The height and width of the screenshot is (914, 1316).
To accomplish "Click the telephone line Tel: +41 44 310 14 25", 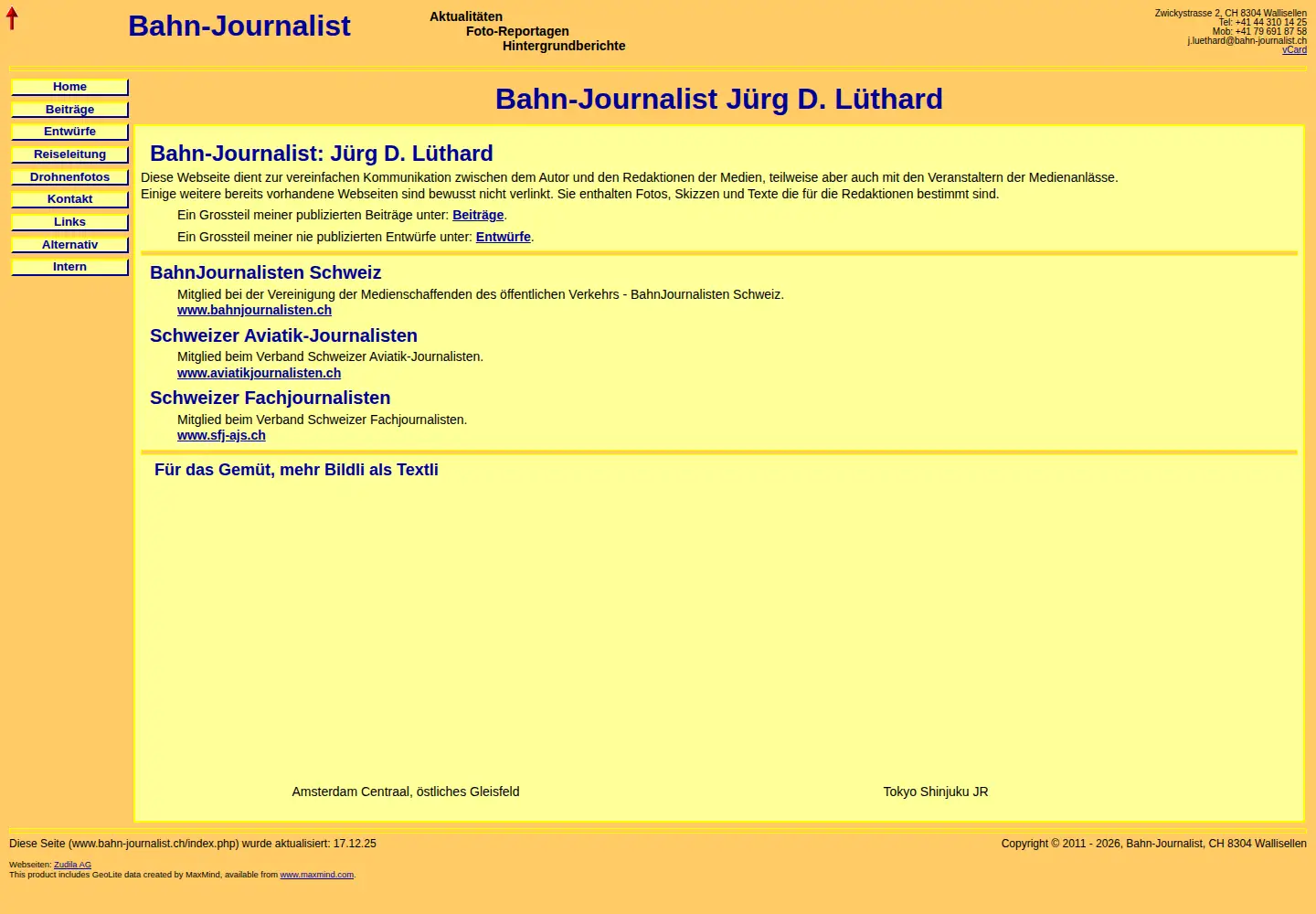I will 1262,23.
